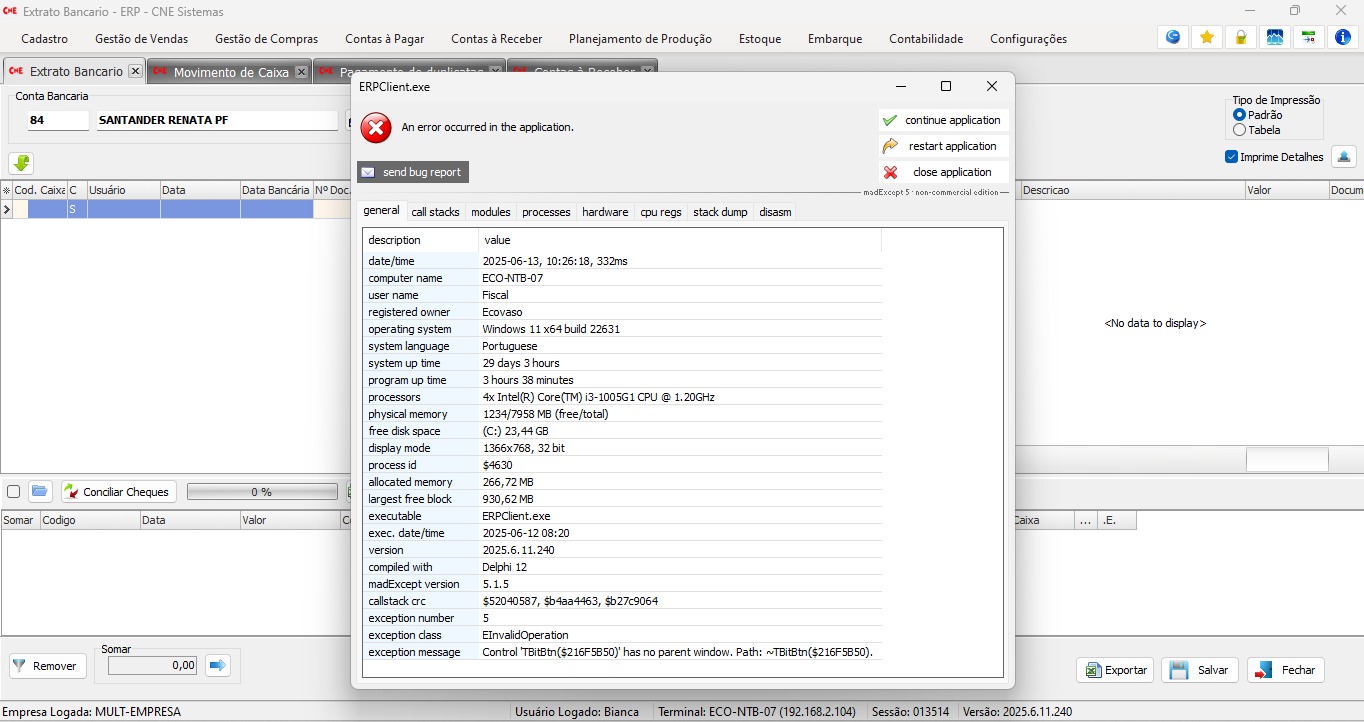This screenshot has height=722, width=1364.
Task: Uncheck the Imprime Detalhes checkbox
Action: coord(1231,157)
